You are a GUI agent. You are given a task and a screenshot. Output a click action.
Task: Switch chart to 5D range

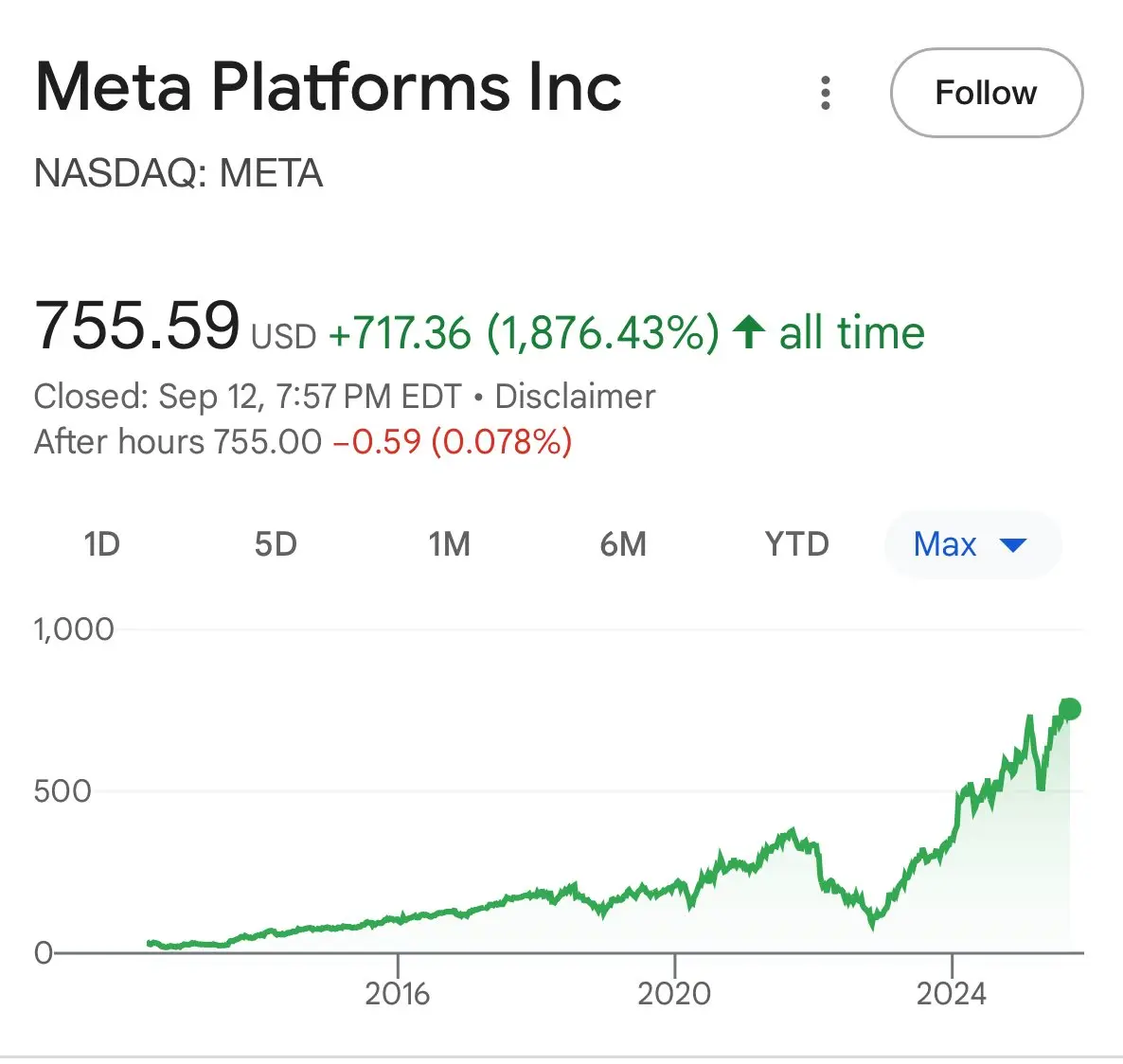coord(276,544)
